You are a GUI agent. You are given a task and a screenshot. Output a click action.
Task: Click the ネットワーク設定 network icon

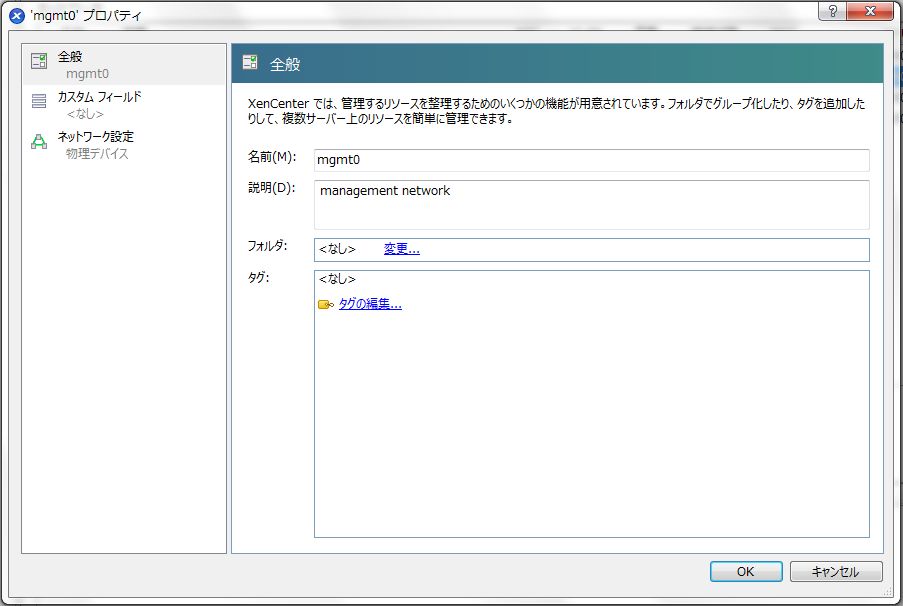pos(39,141)
